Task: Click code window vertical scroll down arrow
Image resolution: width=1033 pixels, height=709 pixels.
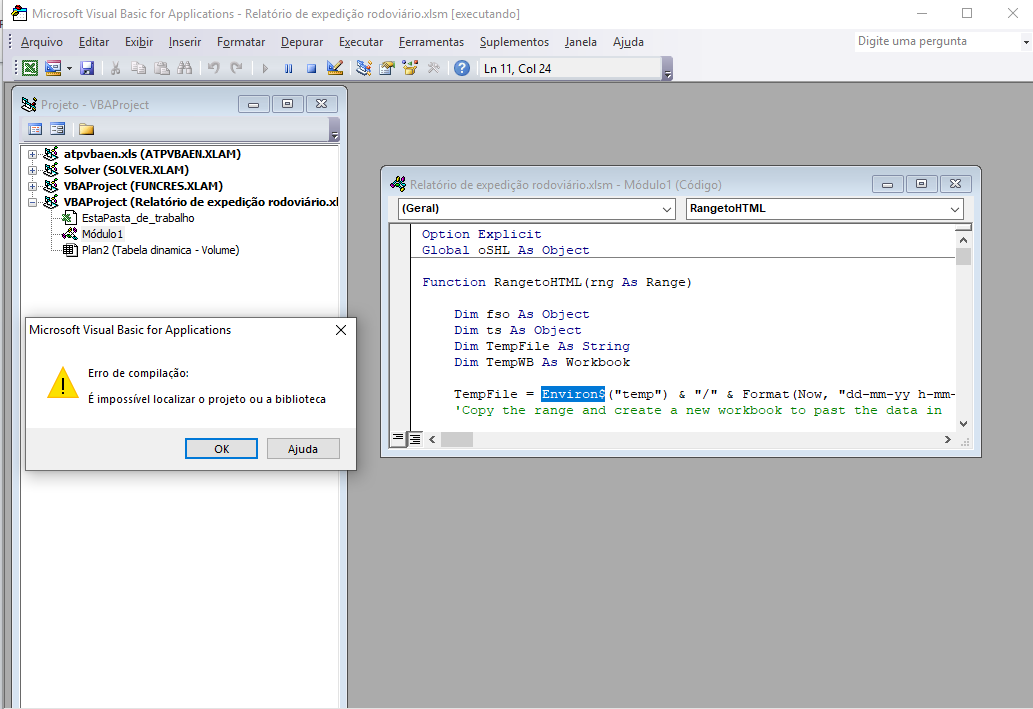Action: [963, 424]
